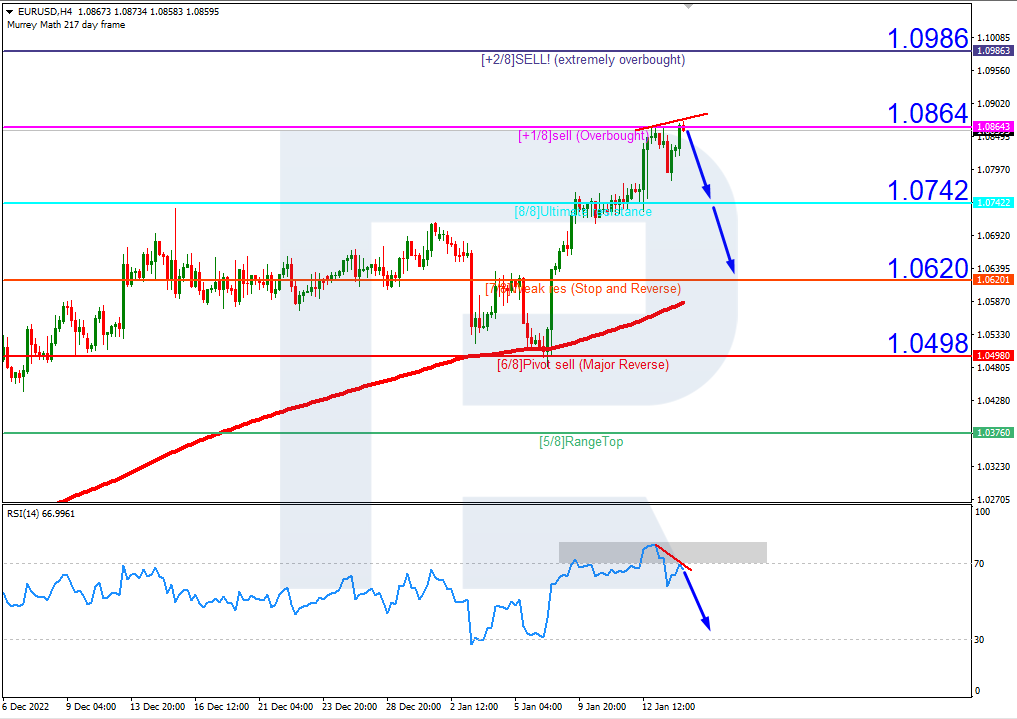Click the grey chart shift triangle marker
The height and width of the screenshot is (719, 1017).
[687, 6]
